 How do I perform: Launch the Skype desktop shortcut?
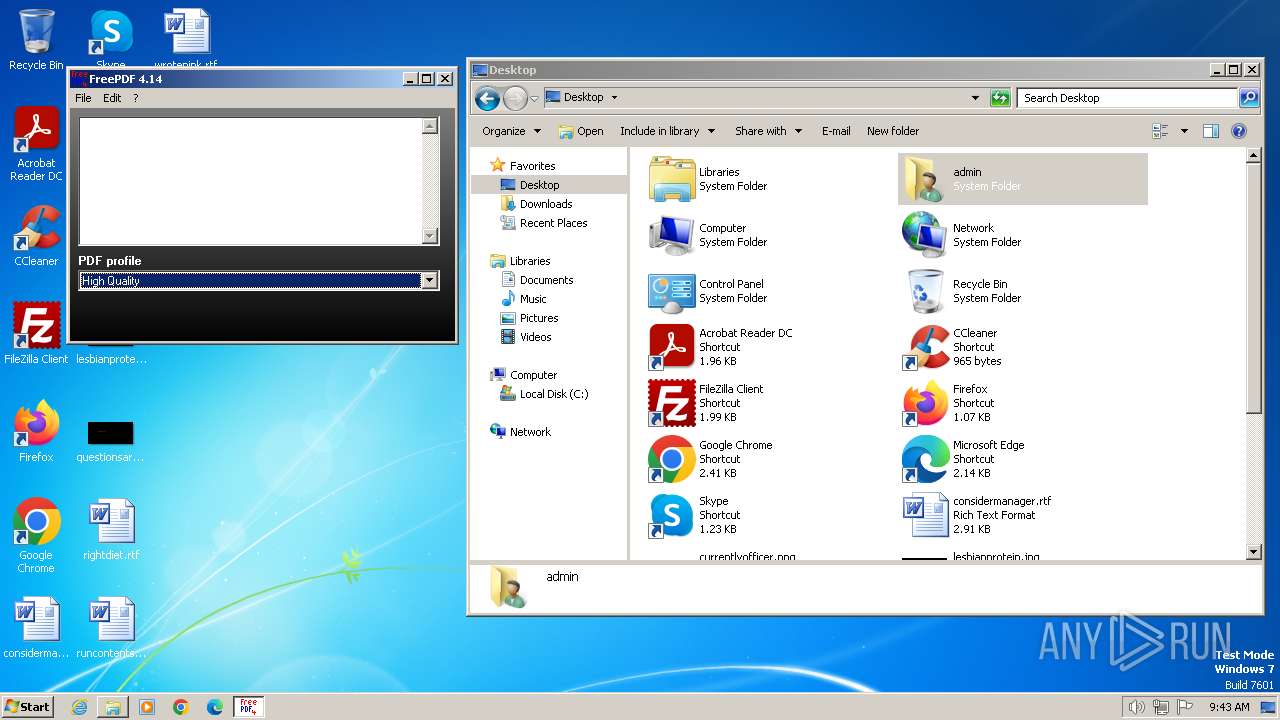tap(111, 40)
